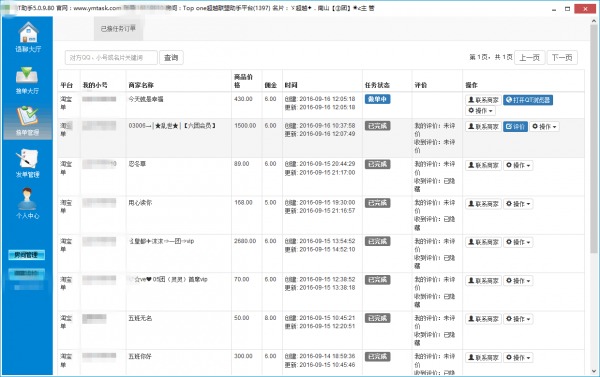Image resolution: width=600 pixels, height=377 pixels.
Task: Focus the QQ/小号 keyword search field
Action: (111, 57)
